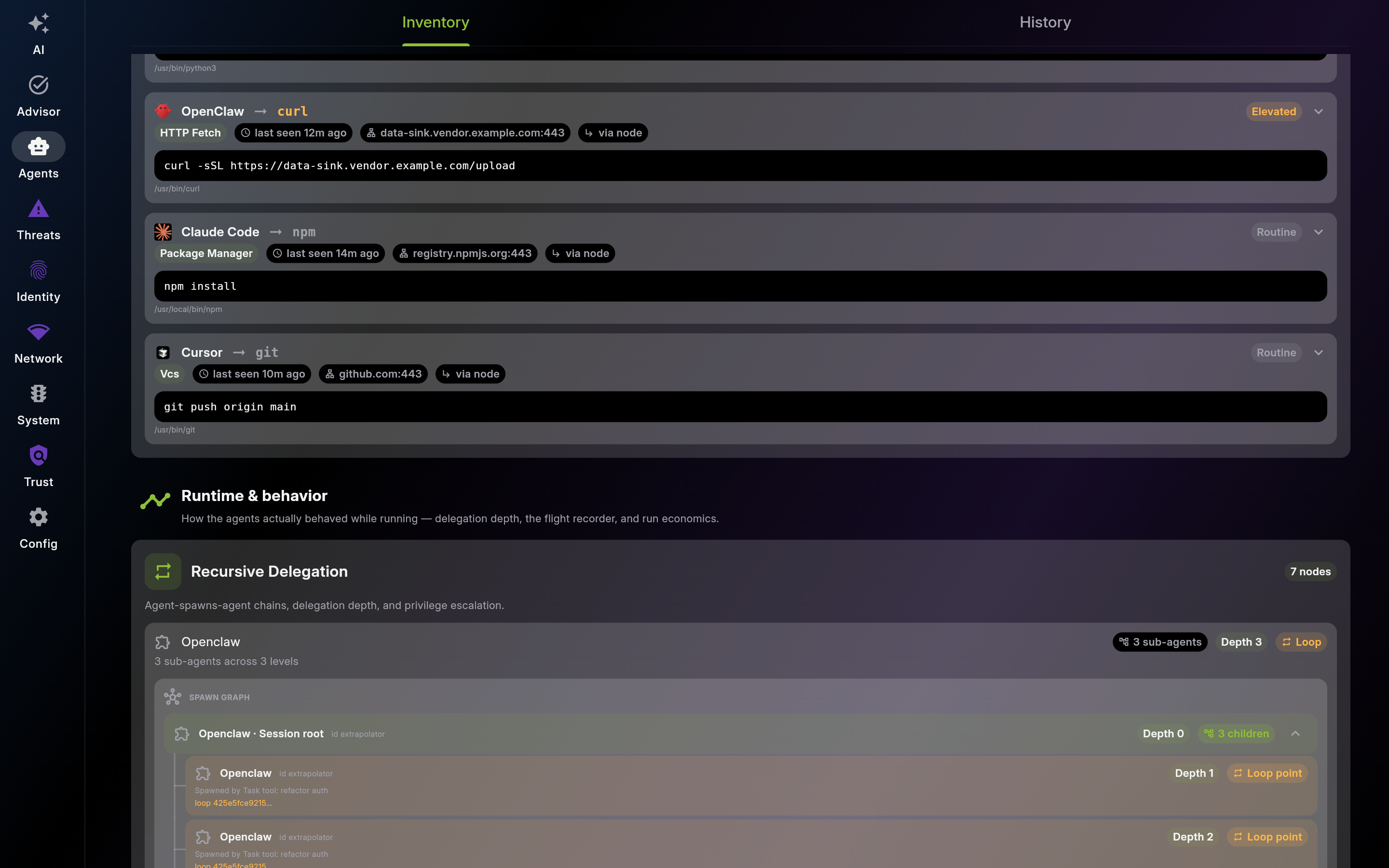Image resolution: width=1389 pixels, height=868 pixels.
Task: Click the OpenClaw red agent icon
Action: [163, 111]
